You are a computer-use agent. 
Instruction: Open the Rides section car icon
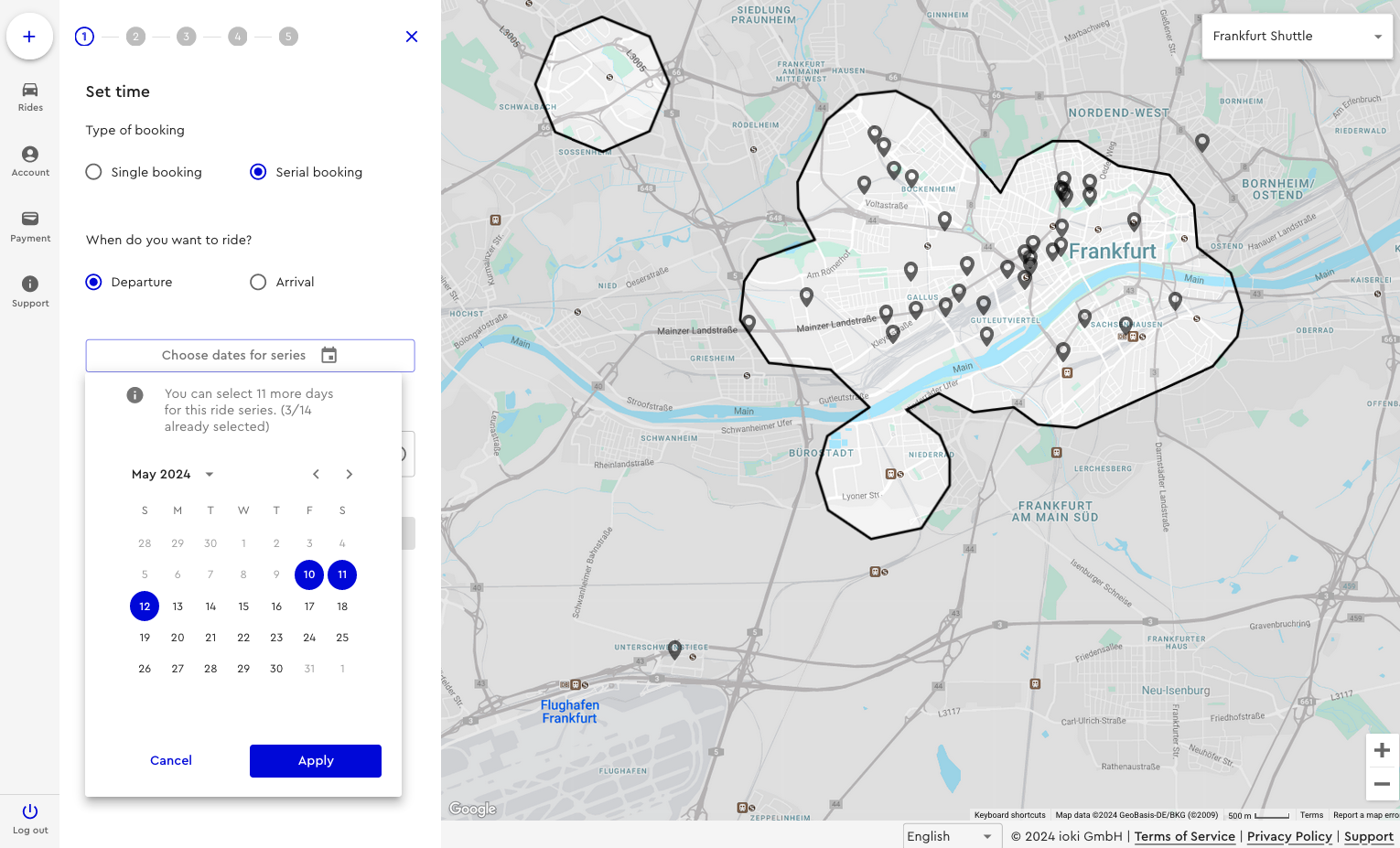(30, 90)
